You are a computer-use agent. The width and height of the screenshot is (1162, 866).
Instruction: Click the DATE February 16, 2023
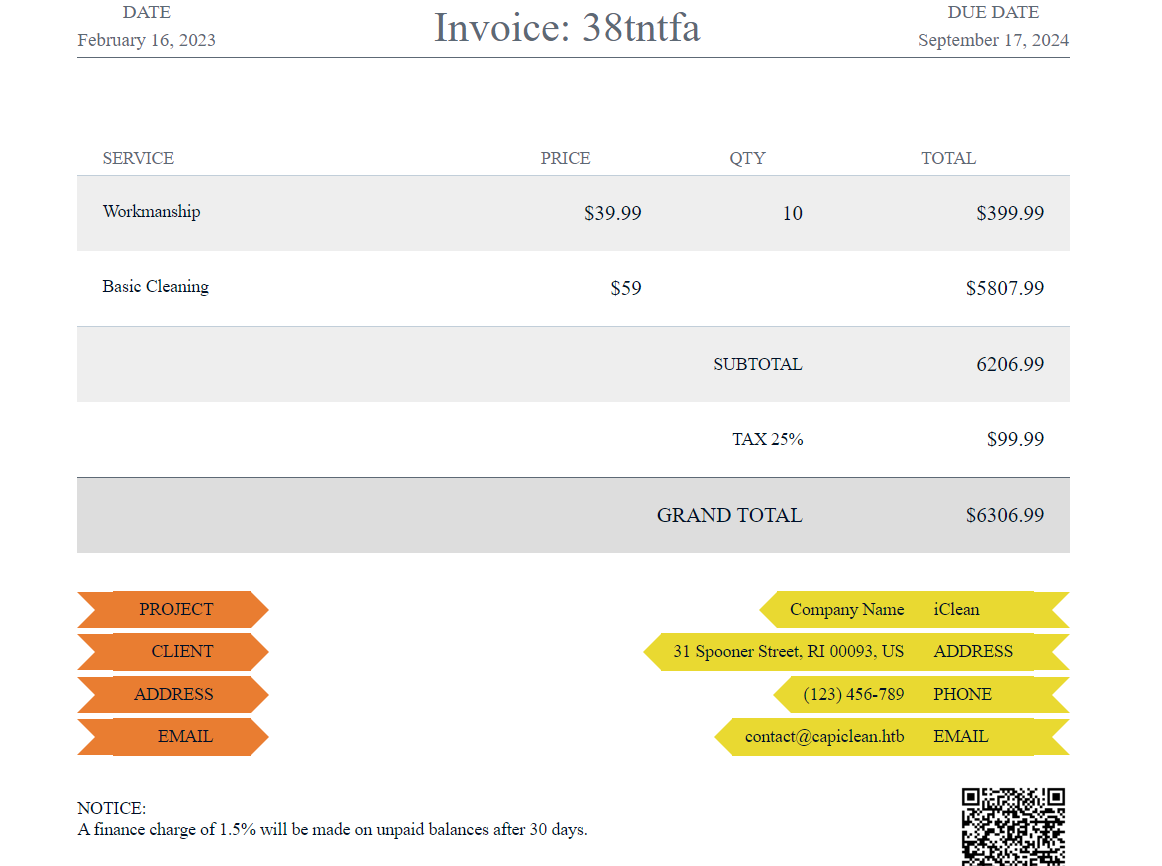(146, 40)
